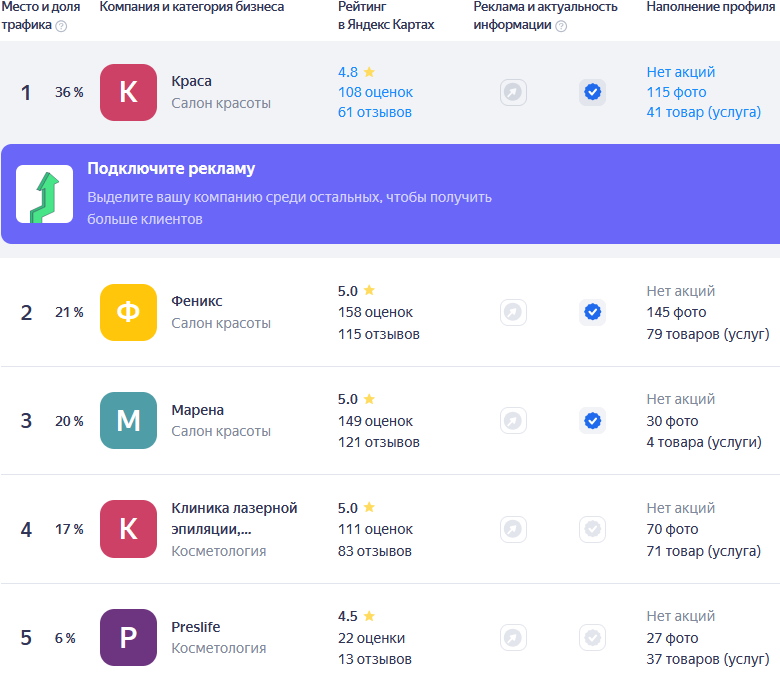The height and width of the screenshot is (689, 780).
Task: Open the 61 отзывов link for Краса
Action: point(374,112)
